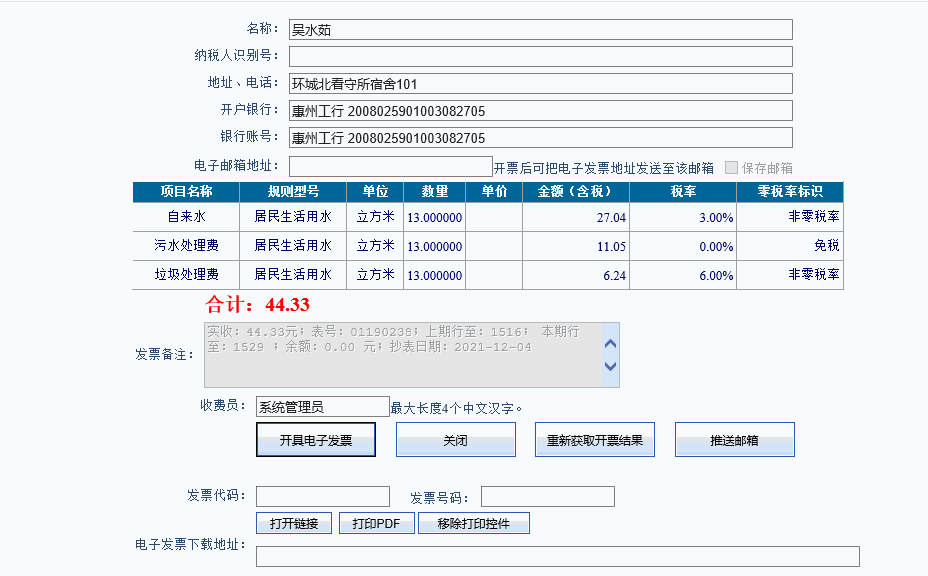Image resolution: width=928 pixels, height=576 pixels.
Task: Click the empty 纳税人识别号 field
Action: pos(540,57)
